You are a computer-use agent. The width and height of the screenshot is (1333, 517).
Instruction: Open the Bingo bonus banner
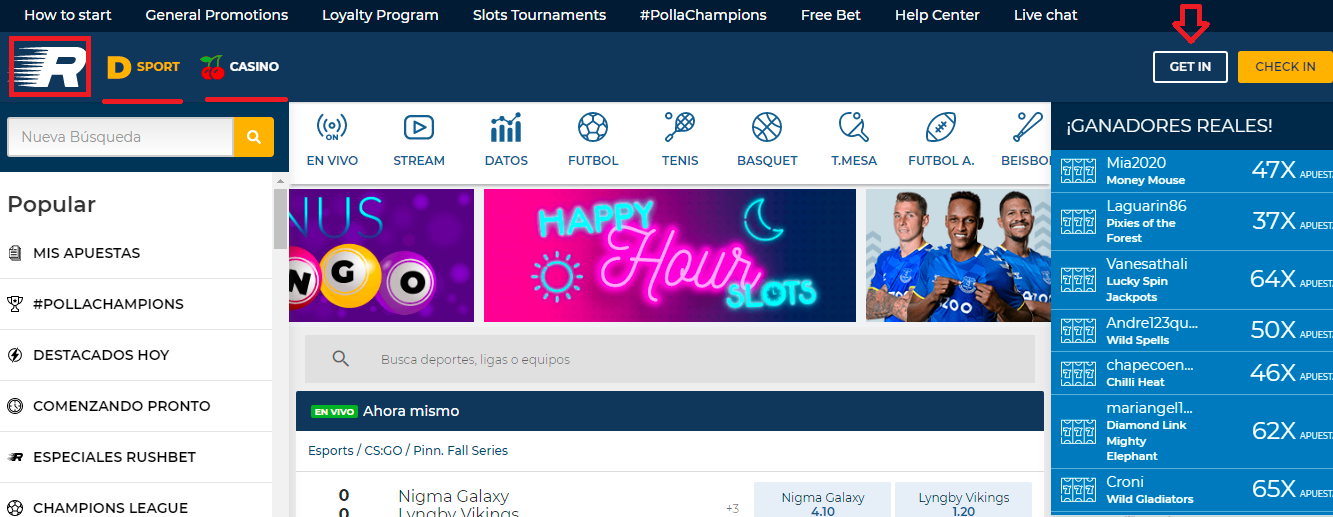click(x=381, y=255)
